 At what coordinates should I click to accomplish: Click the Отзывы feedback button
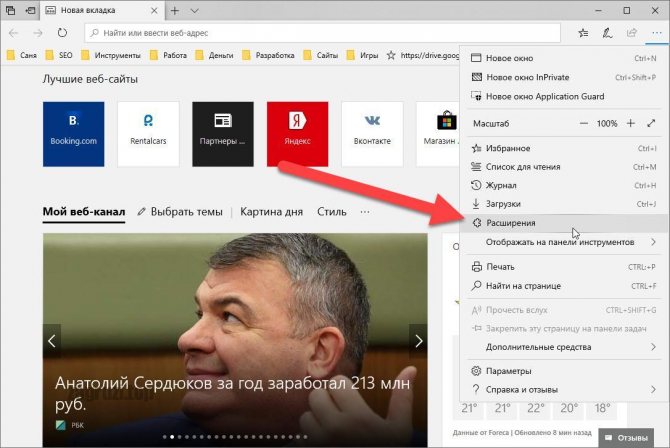click(x=626, y=438)
